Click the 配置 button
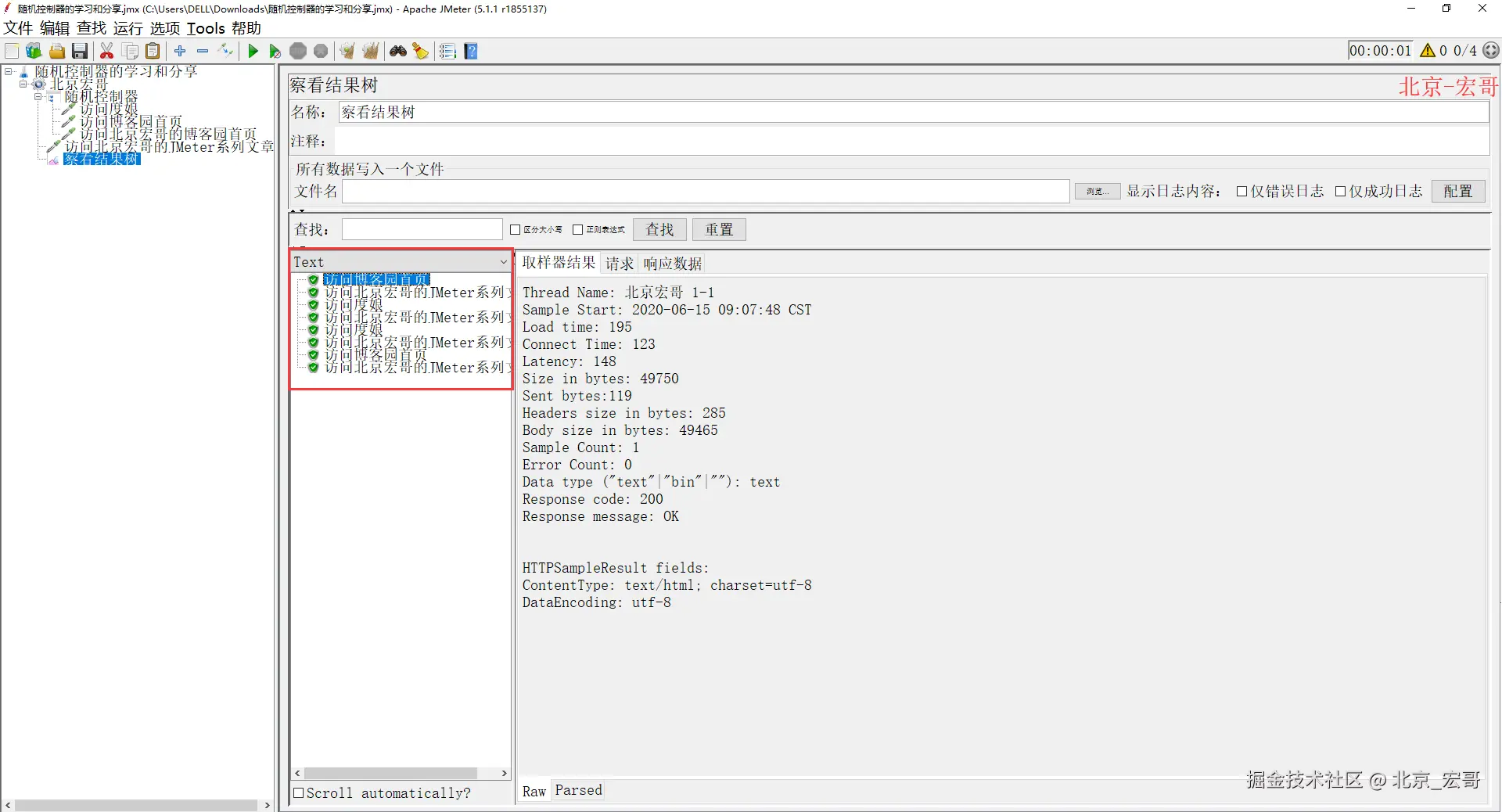 tap(1458, 191)
